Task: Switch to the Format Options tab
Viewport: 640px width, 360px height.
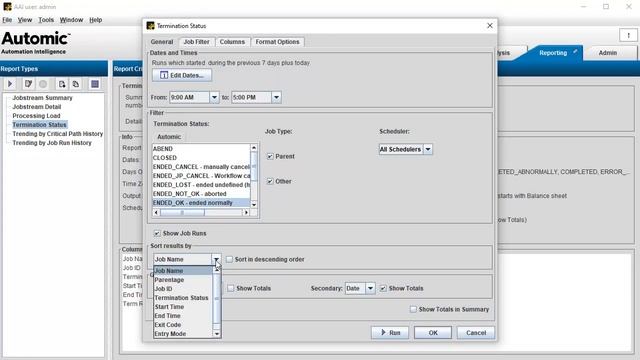Action: click(x=278, y=42)
